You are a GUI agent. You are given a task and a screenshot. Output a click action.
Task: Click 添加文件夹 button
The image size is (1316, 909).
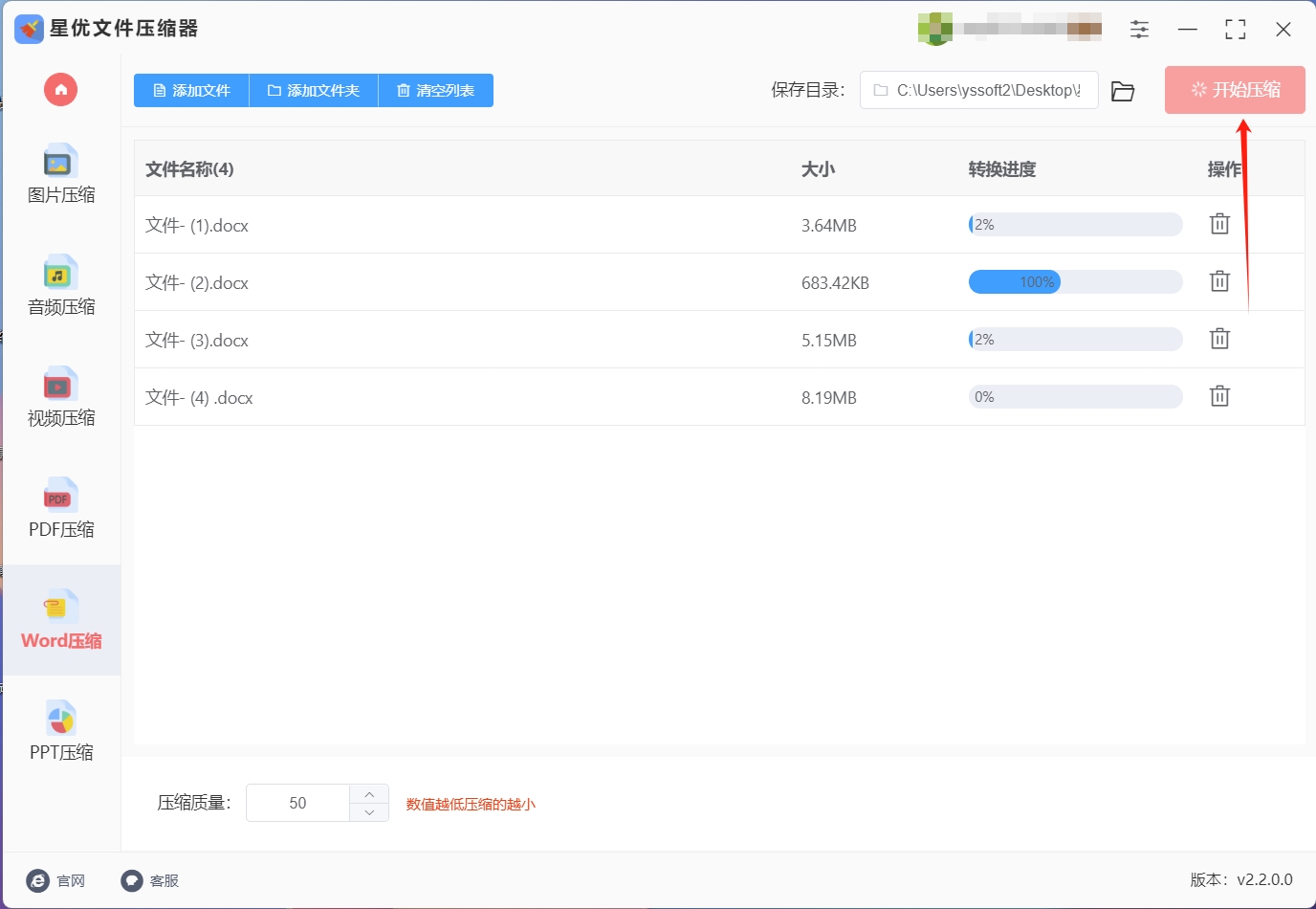(x=314, y=90)
